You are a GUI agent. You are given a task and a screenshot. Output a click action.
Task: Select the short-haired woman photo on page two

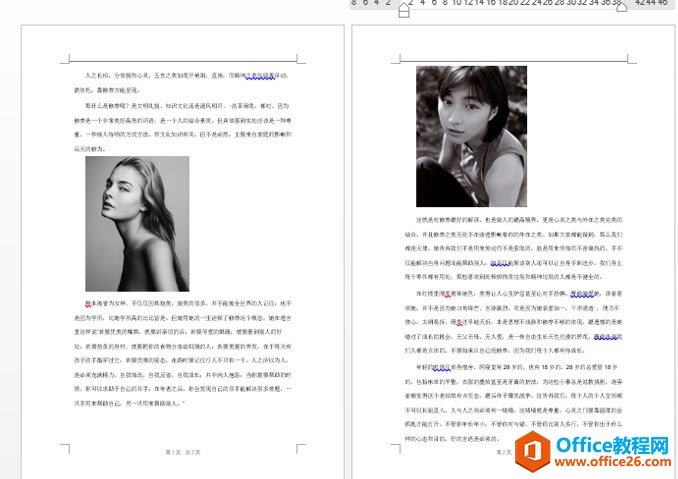point(471,136)
